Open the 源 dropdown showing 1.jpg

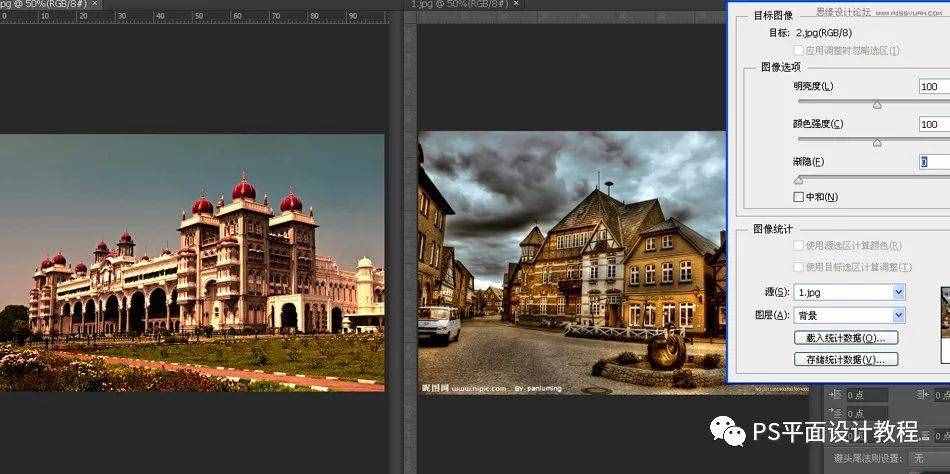849,292
